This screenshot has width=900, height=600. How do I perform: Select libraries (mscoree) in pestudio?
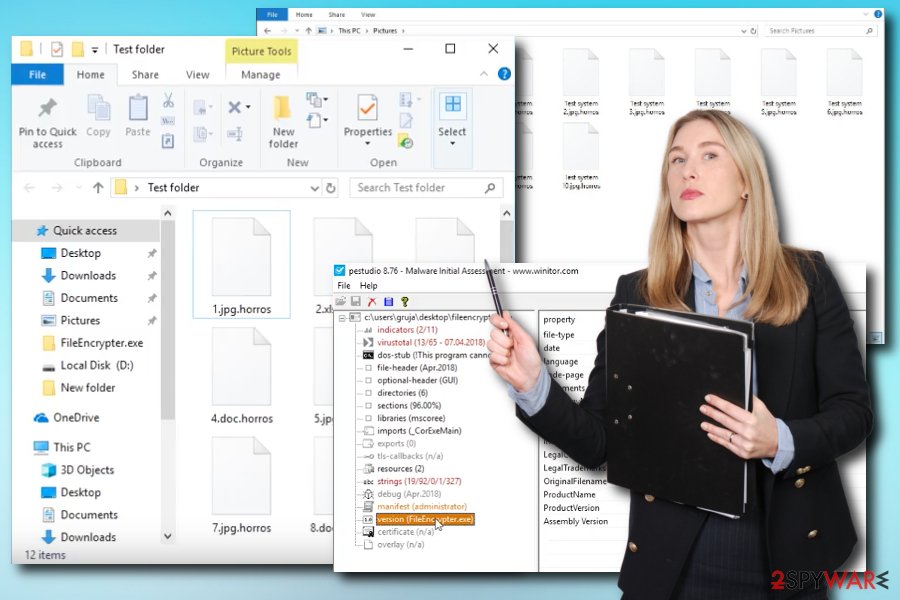[411, 418]
